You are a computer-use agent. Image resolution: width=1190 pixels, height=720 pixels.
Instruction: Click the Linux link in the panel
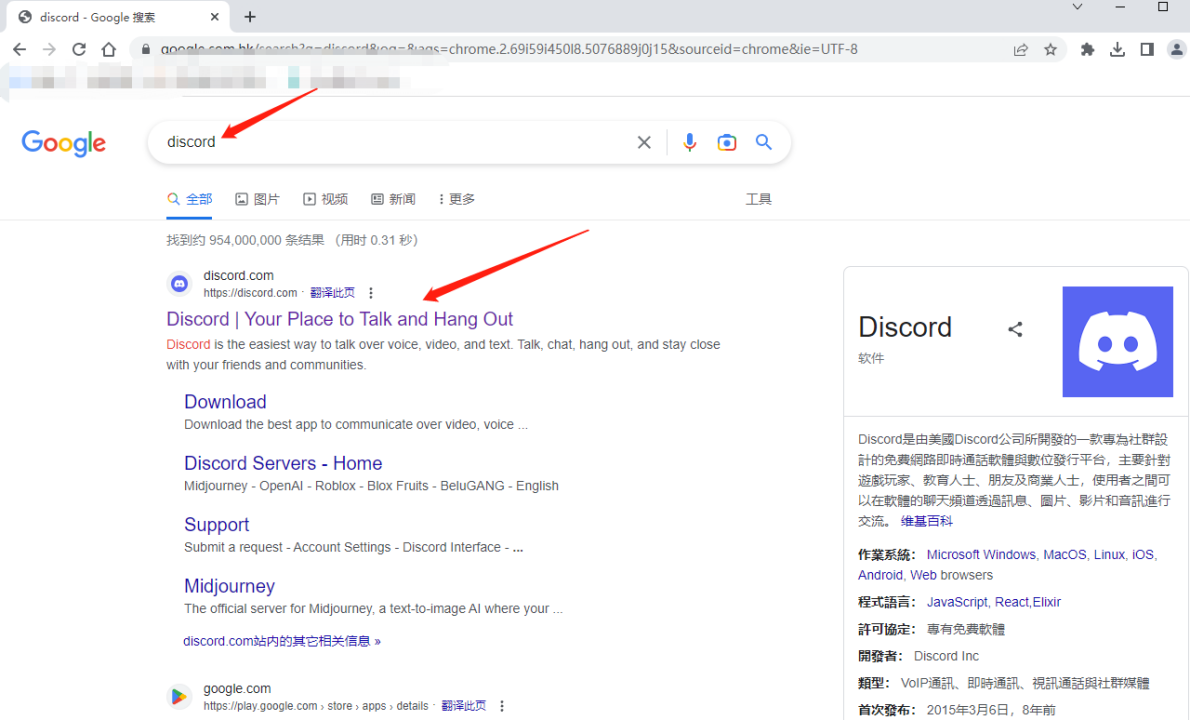tap(1109, 555)
